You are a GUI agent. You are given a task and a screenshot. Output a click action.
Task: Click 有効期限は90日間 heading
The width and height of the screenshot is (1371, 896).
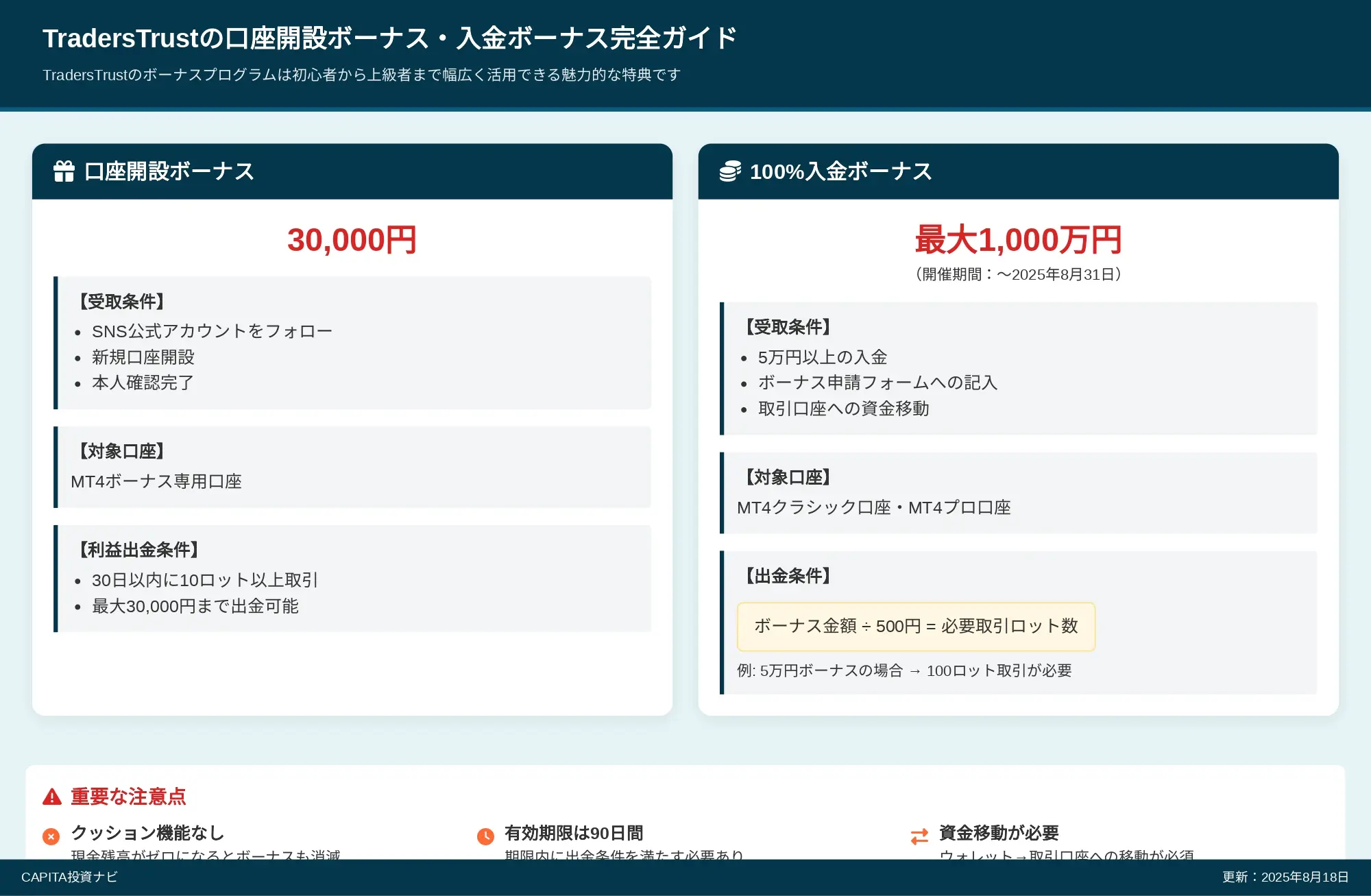(x=574, y=833)
